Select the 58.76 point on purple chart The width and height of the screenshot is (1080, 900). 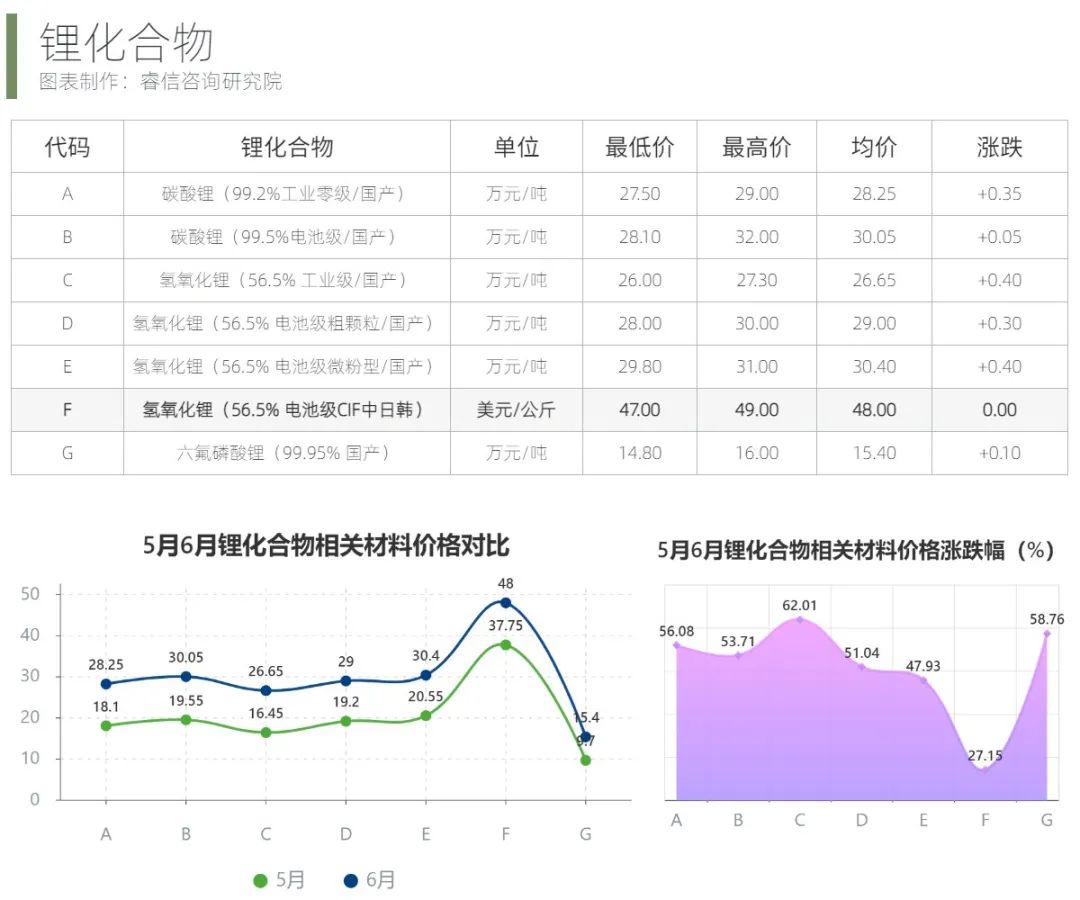(x=1047, y=633)
